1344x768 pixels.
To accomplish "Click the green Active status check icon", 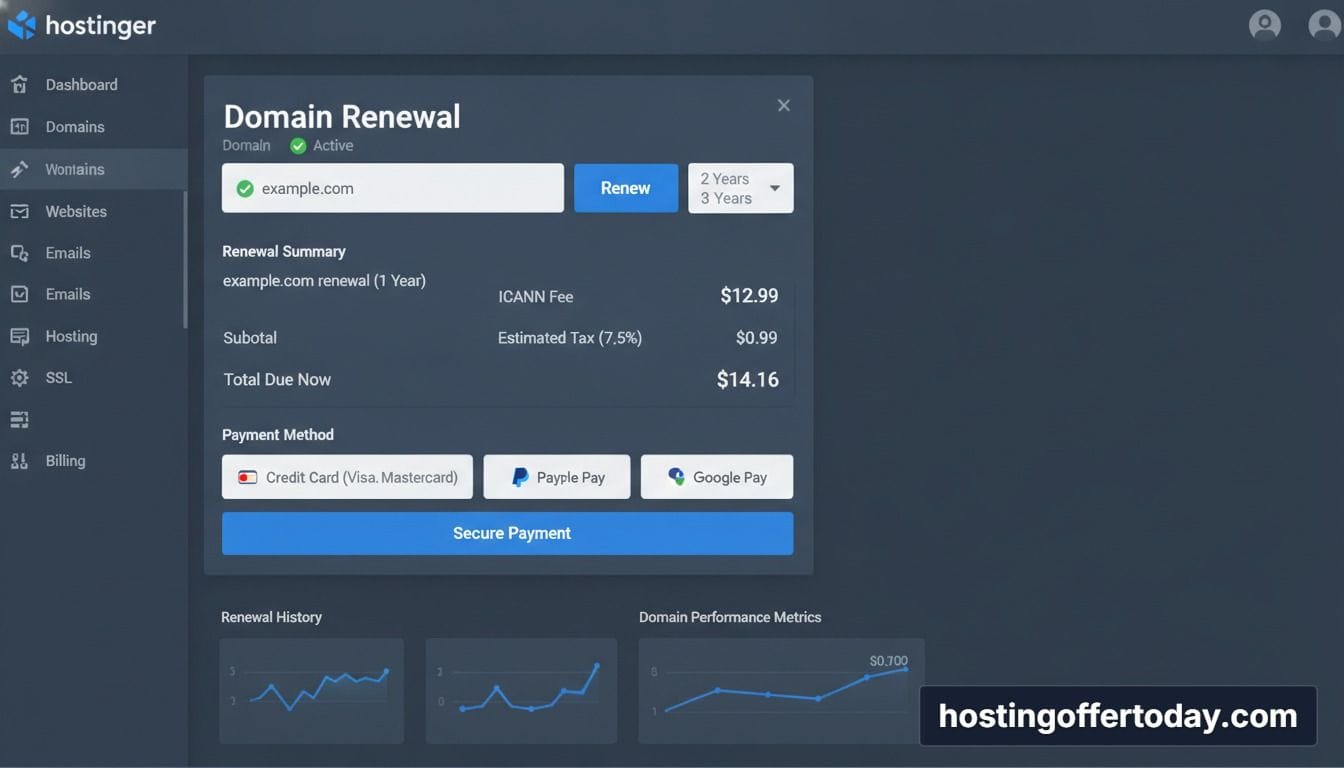I will click(298, 146).
